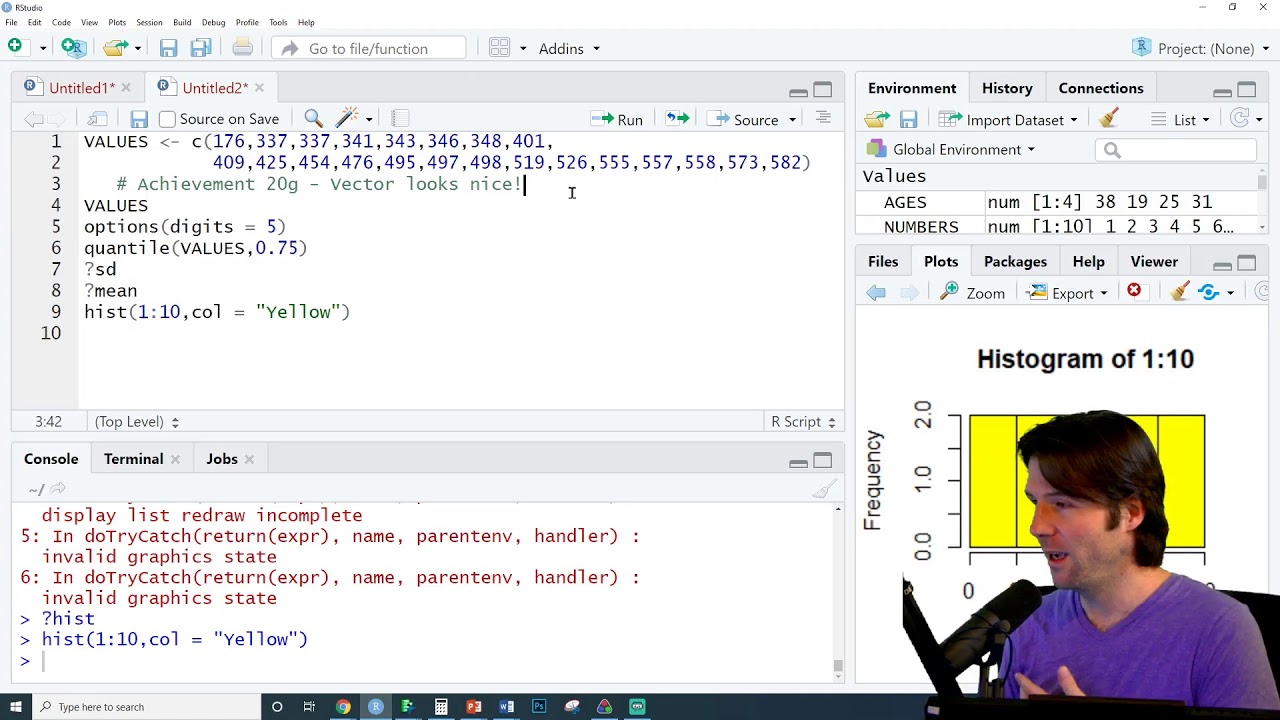Save workspace in Environment pane
Screen dimensions: 1280x720
tap(908, 120)
